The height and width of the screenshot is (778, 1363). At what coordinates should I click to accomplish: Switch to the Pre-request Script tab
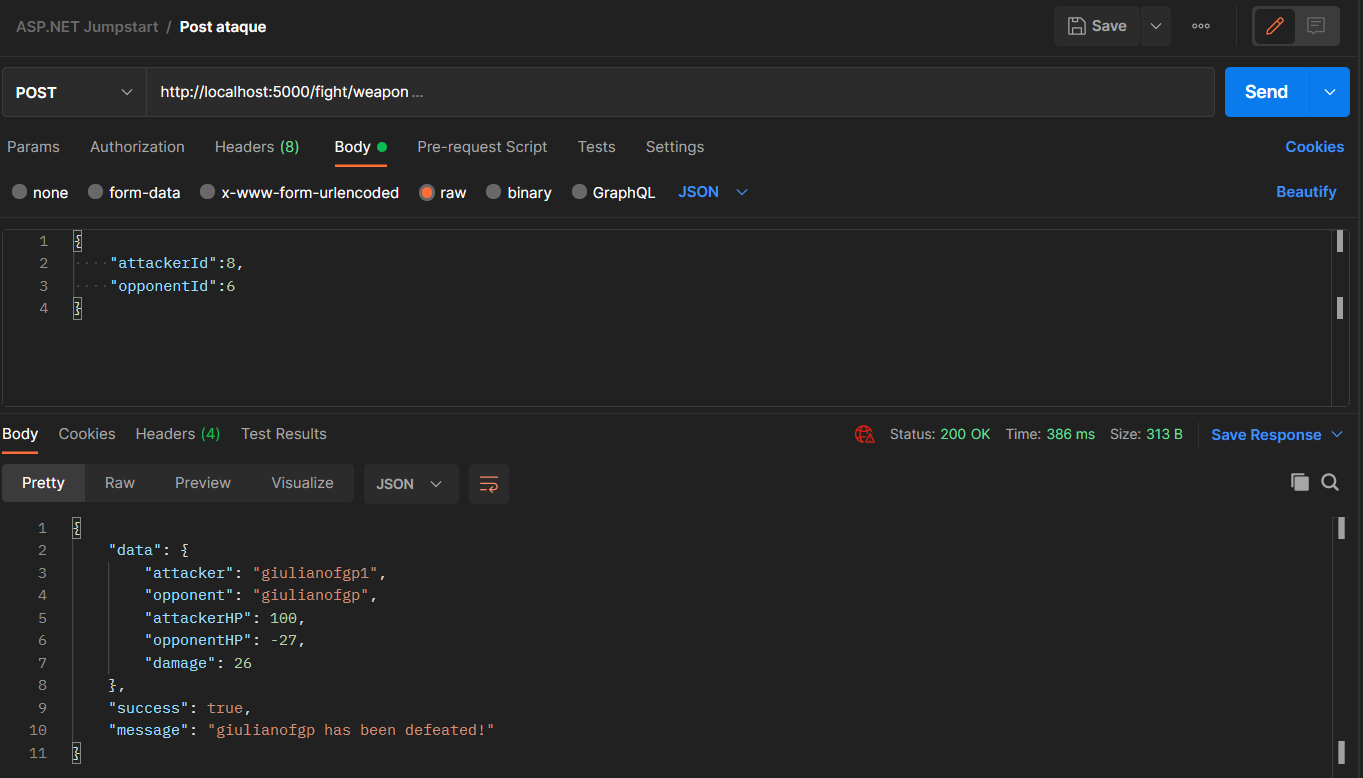[482, 147]
